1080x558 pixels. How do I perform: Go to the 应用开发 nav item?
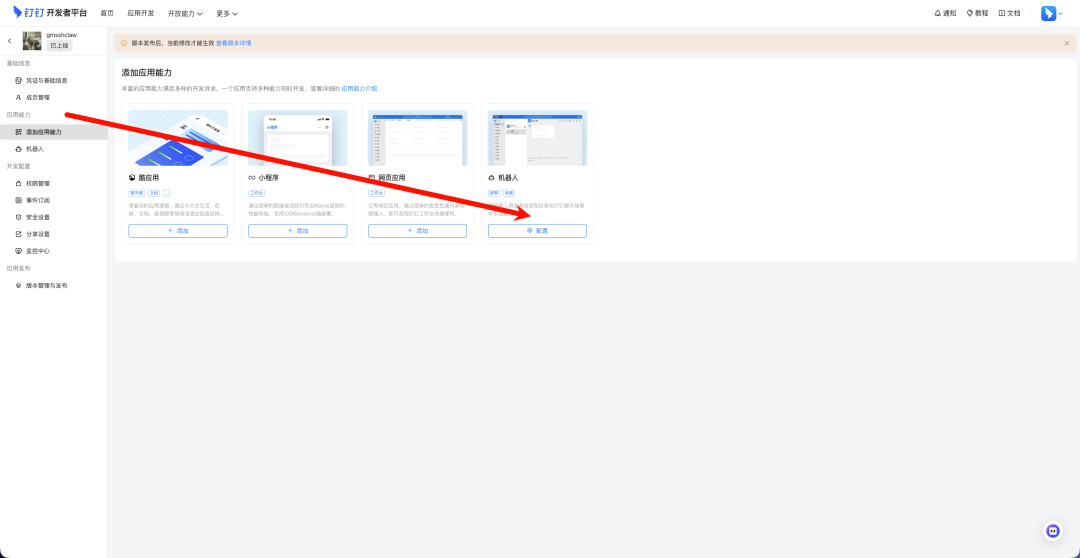point(141,13)
